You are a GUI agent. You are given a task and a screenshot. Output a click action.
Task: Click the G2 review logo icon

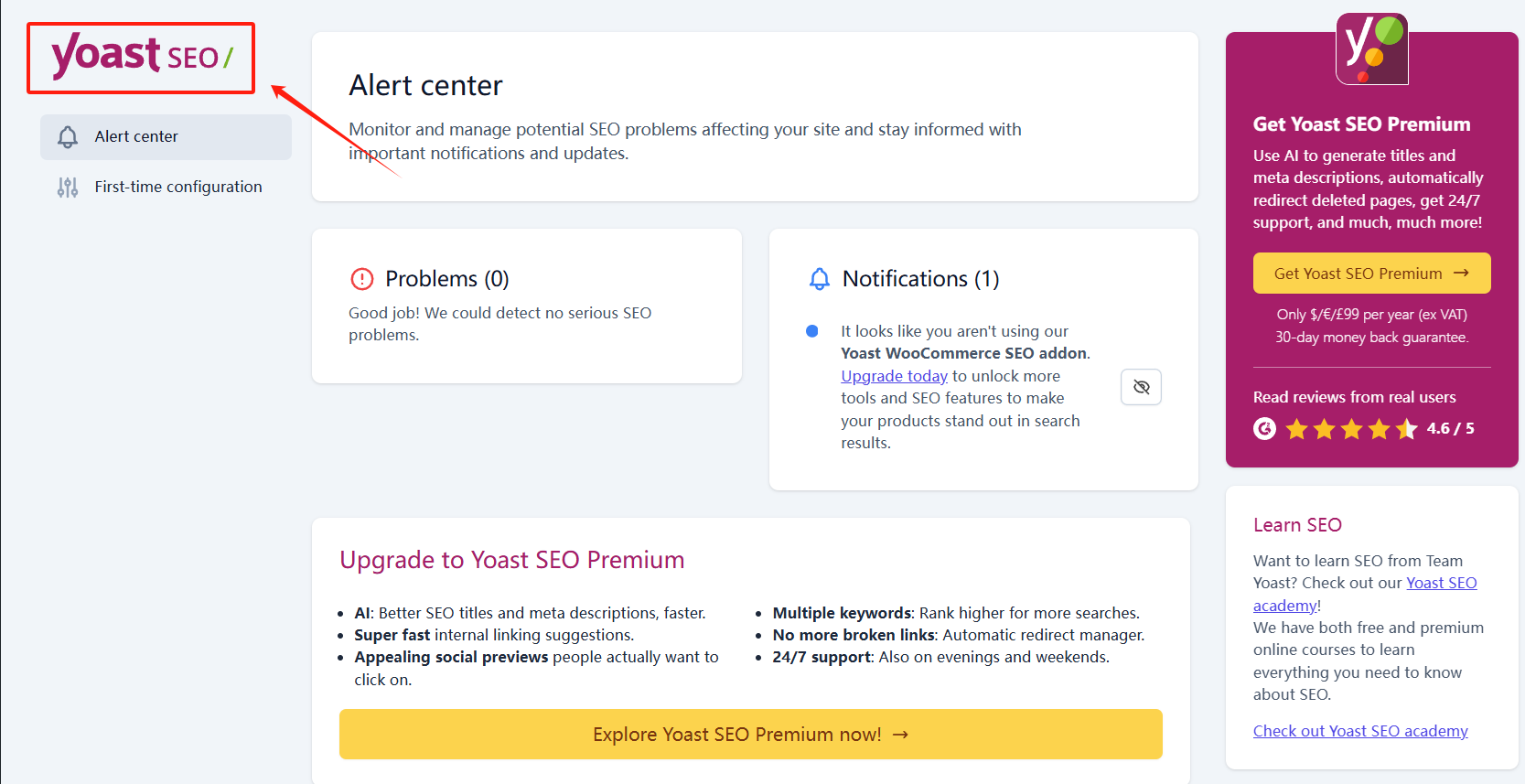pyautogui.click(x=1264, y=429)
